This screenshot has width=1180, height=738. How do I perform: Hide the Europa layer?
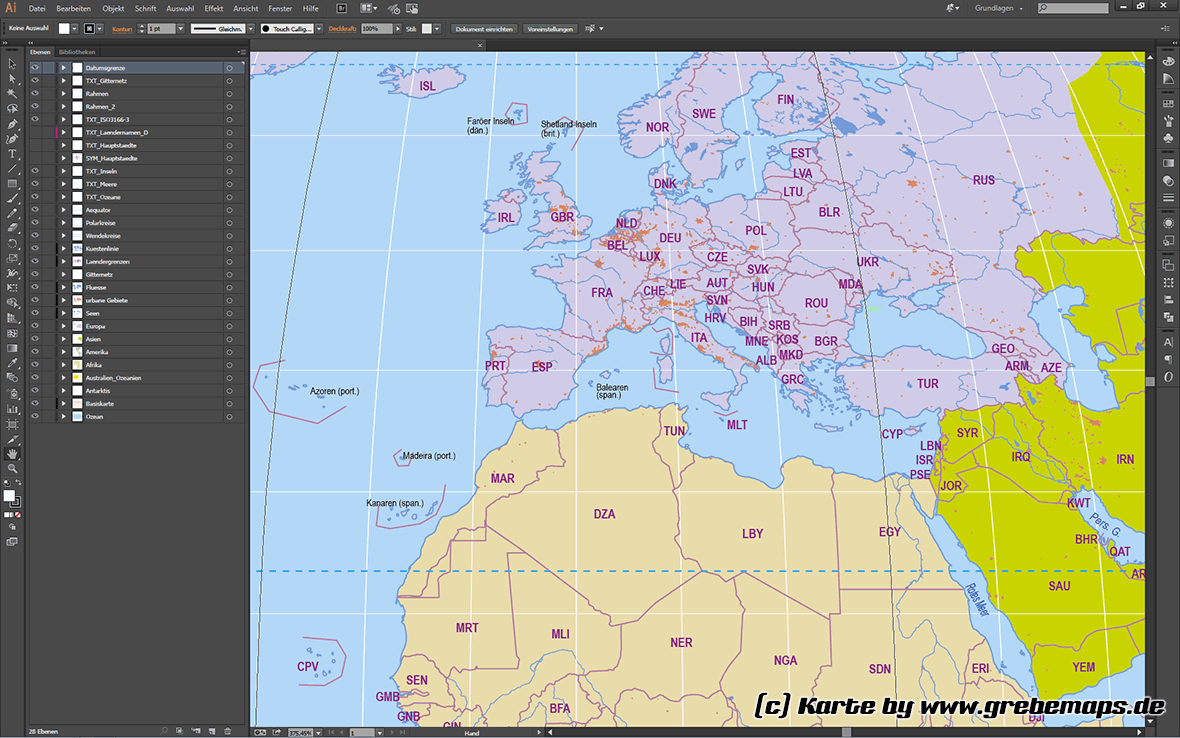pos(35,326)
